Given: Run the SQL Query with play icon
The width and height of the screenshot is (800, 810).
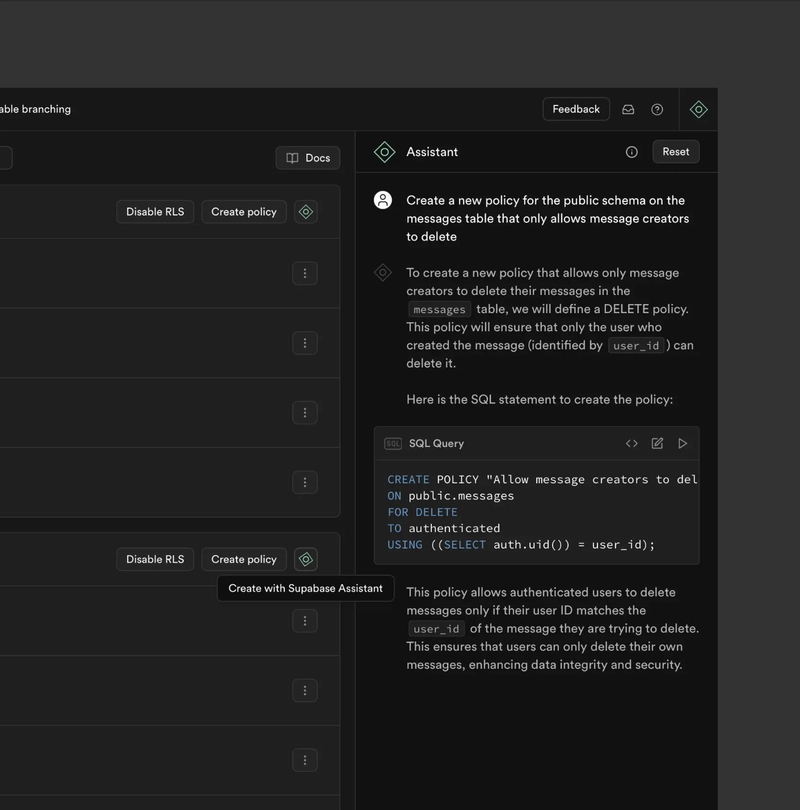Looking at the screenshot, I should (x=682, y=443).
